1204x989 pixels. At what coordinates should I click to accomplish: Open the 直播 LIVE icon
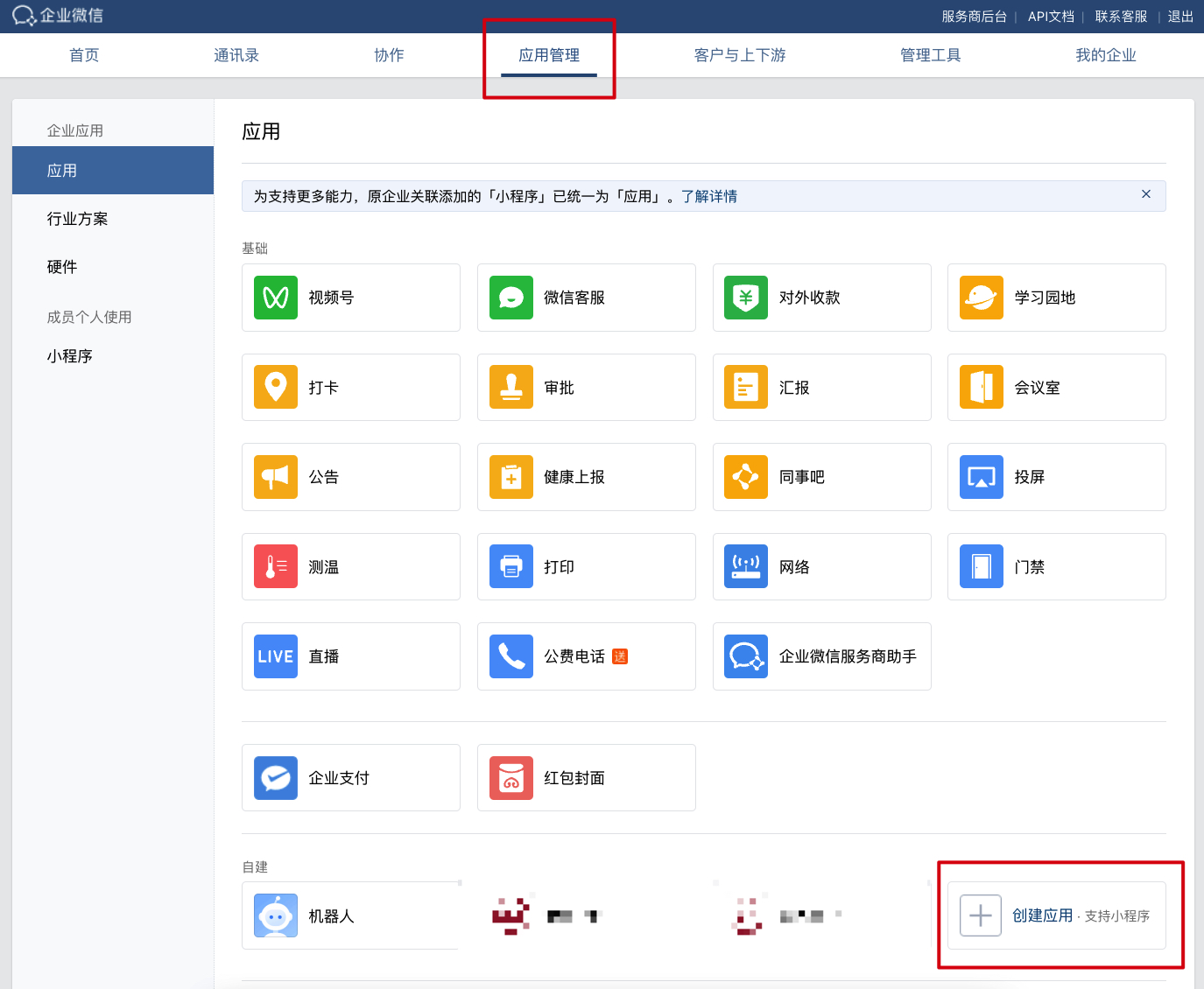pyautogui.click(x=276, y=656)
